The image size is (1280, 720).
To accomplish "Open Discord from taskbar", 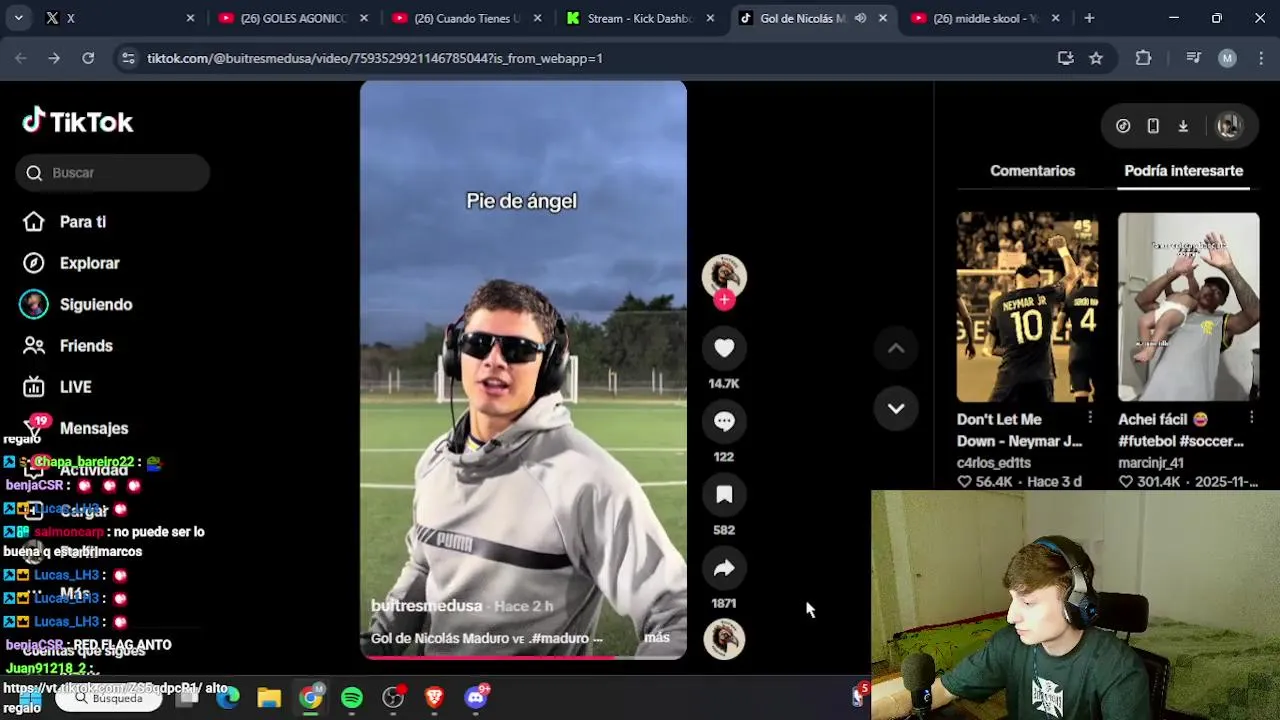I will tap(476, 697).
